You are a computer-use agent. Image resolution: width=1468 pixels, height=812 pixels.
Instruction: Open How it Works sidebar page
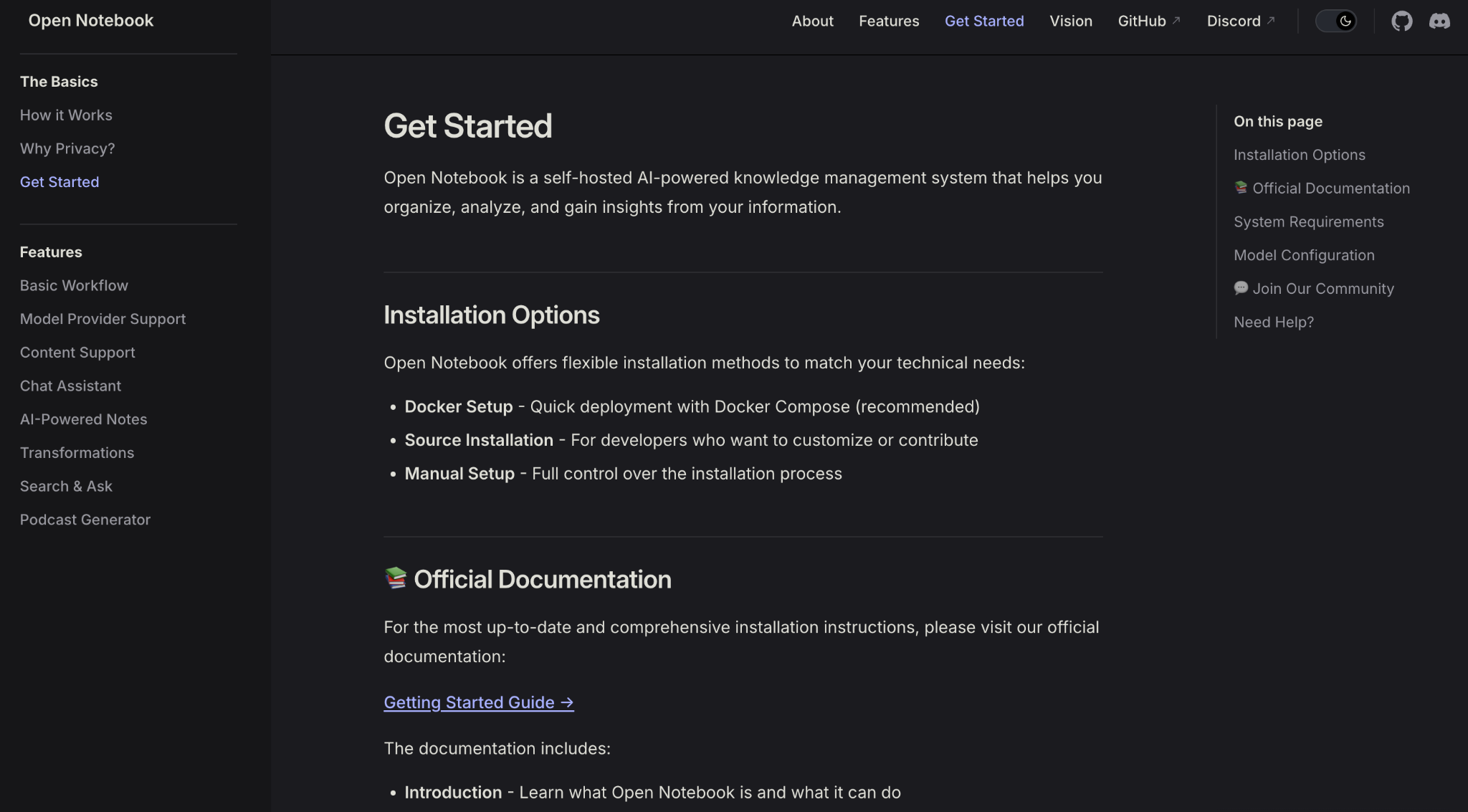pyautogui.click(x=66, y=115)
